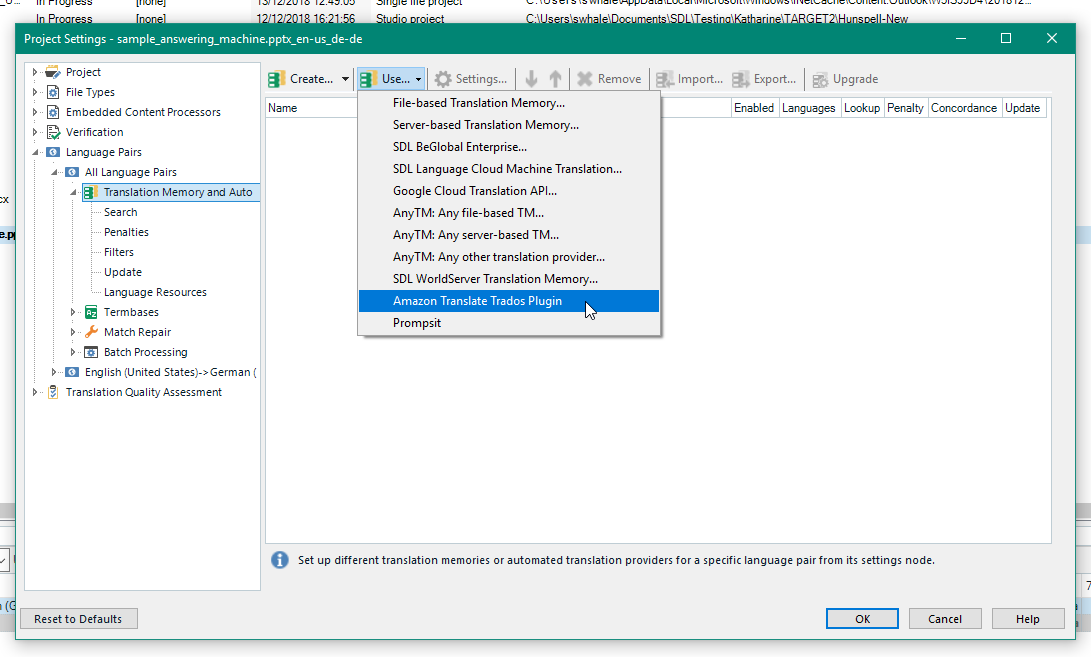Open the Create dropdown arrow
Viewport: 1091px width, 657px height.
(x=345, y=79)
